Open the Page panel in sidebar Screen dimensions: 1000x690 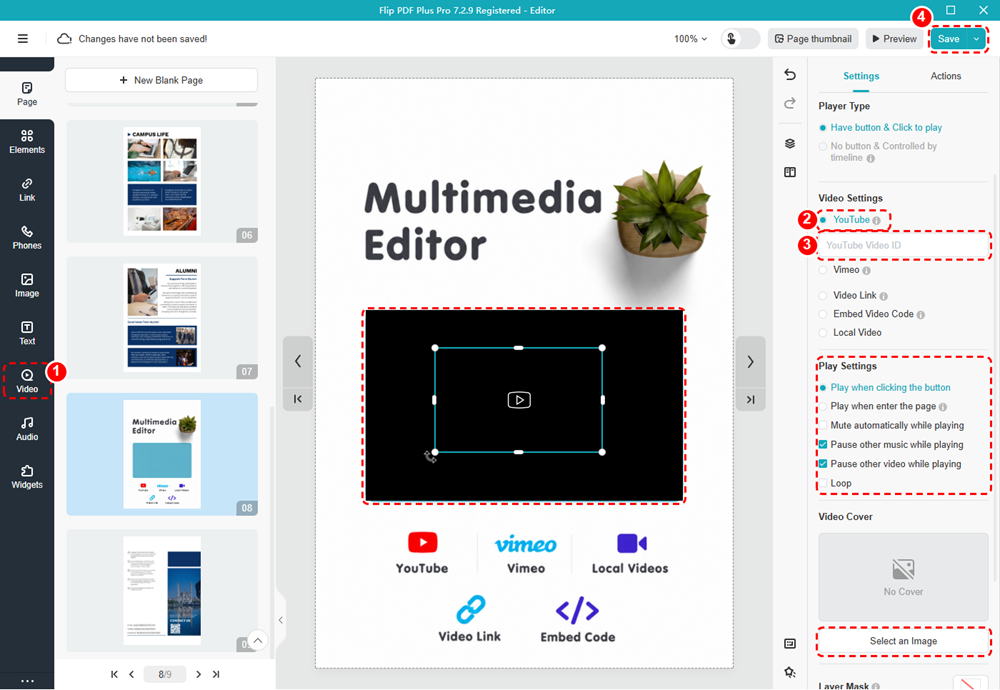(x=27, y=94)
